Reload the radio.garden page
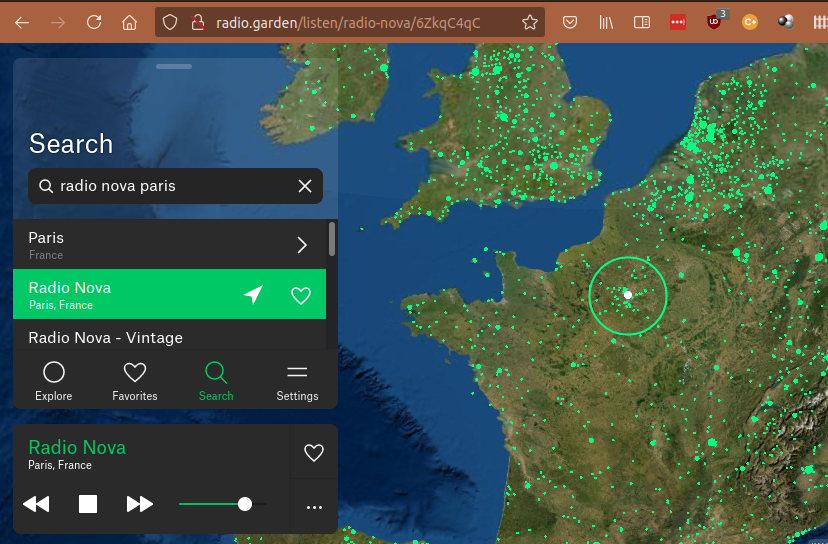This screenshot has width=828, height=544. [94, 22]
